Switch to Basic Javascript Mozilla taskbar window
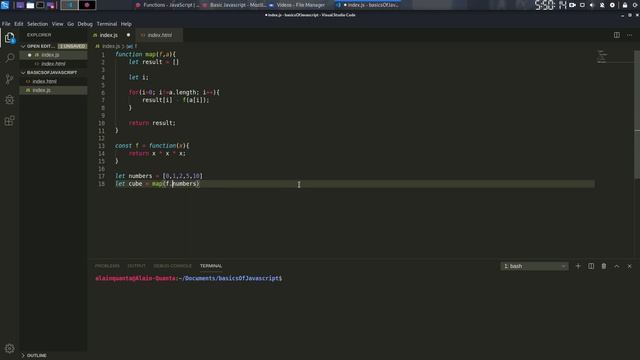This screenshot has height=360, width=640. tap(235, 5)
